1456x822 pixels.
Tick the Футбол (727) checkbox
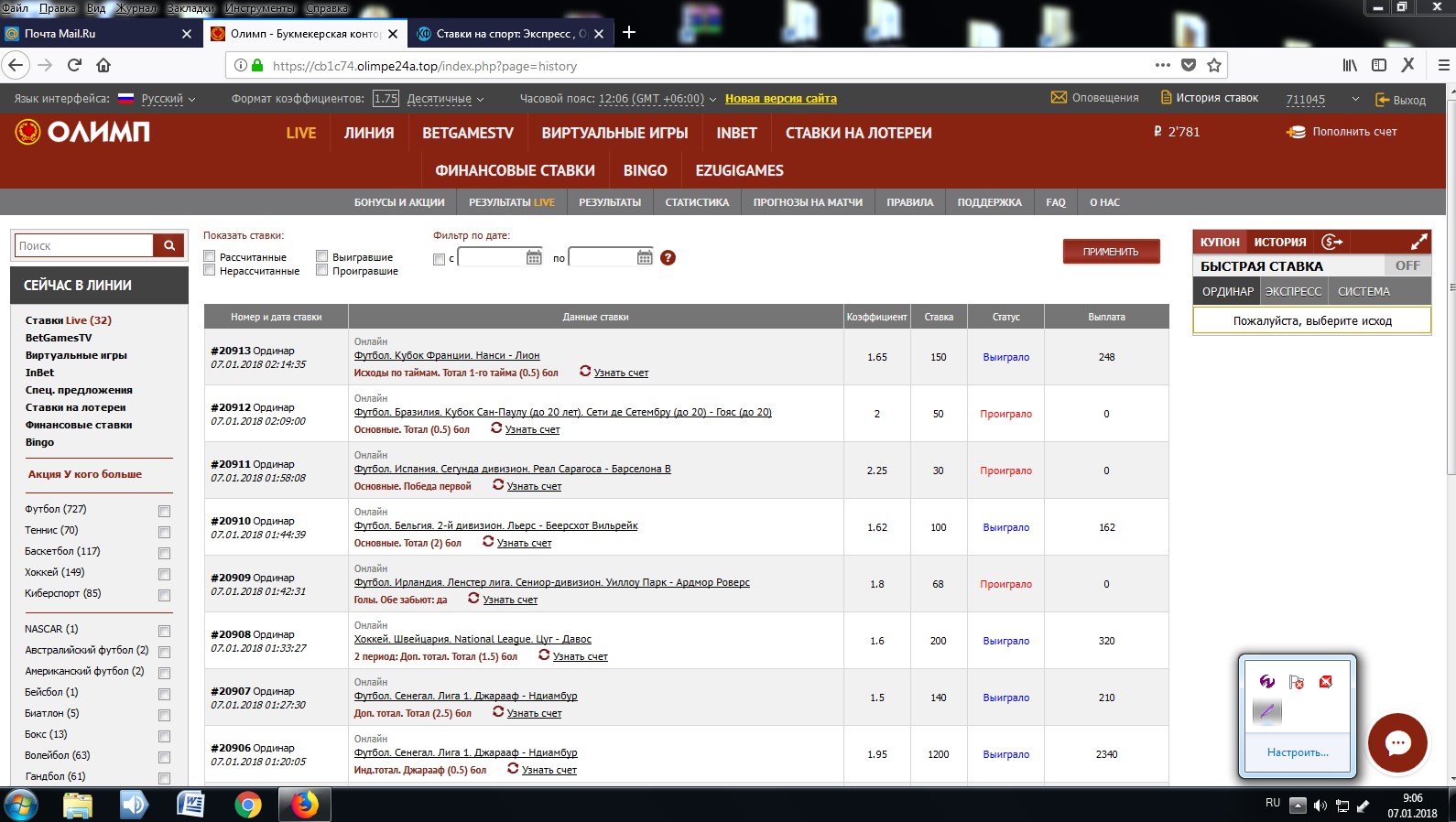coord(164,511)
